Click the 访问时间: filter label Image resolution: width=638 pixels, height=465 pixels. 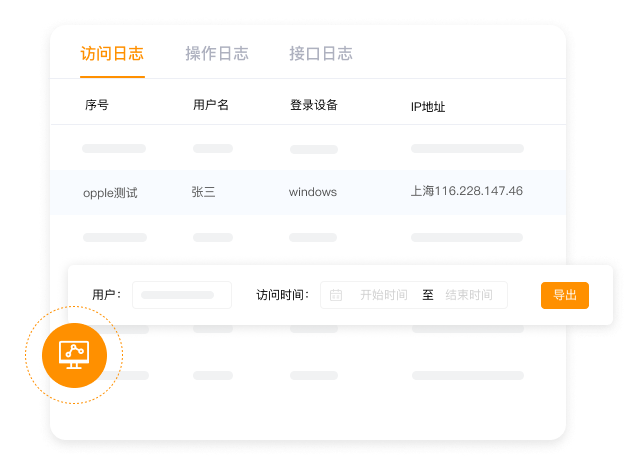point(282,295)
